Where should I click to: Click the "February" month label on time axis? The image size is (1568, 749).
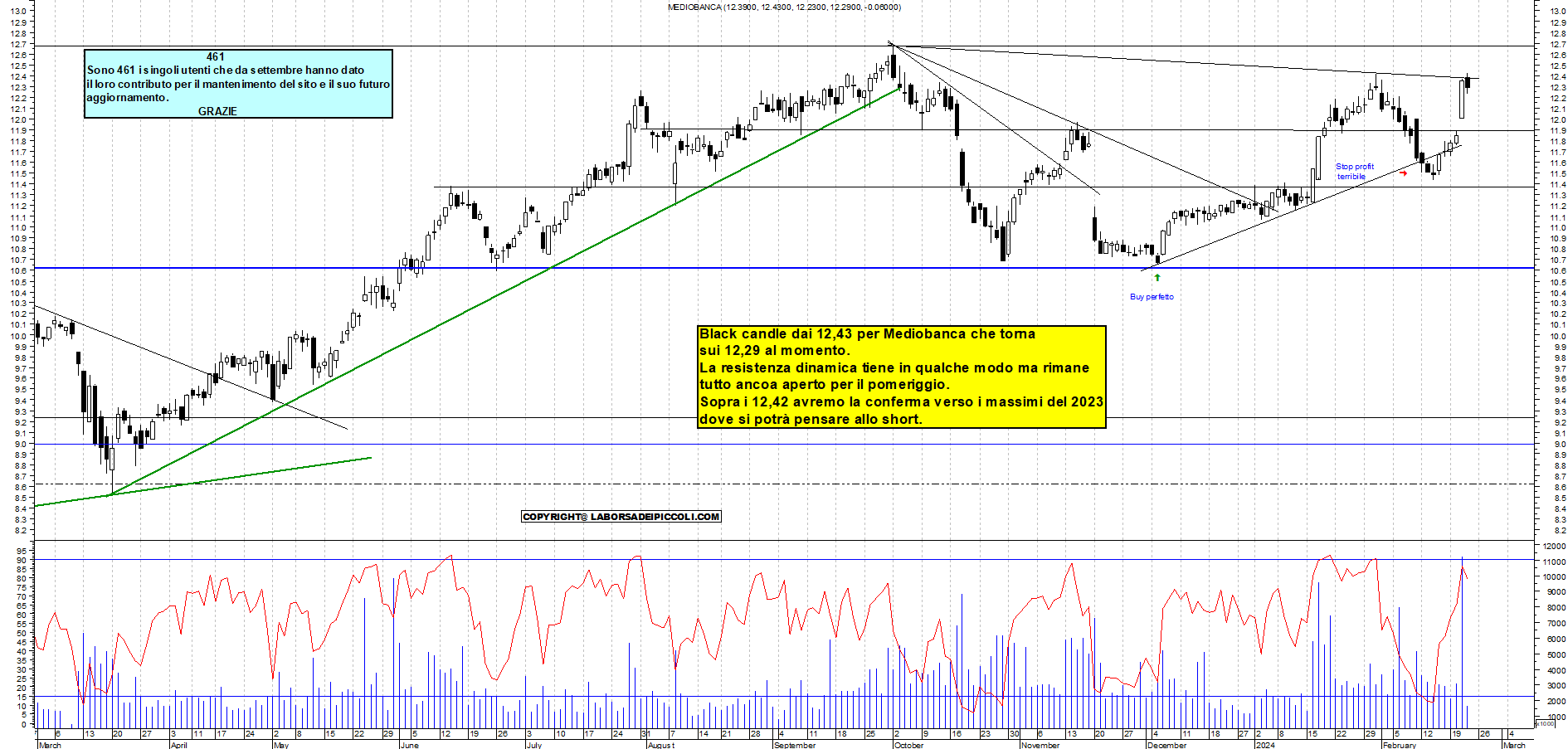[x=1399, y=745]
